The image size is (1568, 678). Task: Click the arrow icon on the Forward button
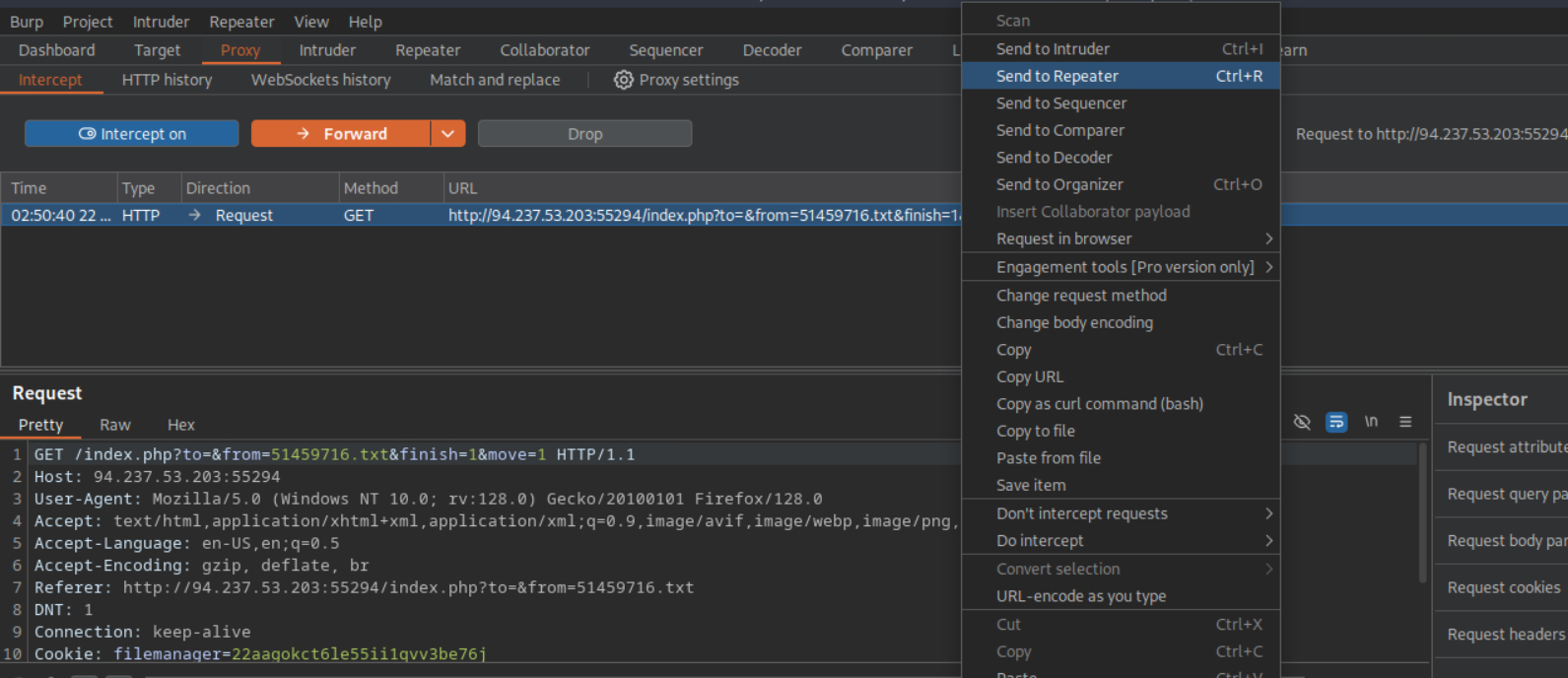coord(304,134)
